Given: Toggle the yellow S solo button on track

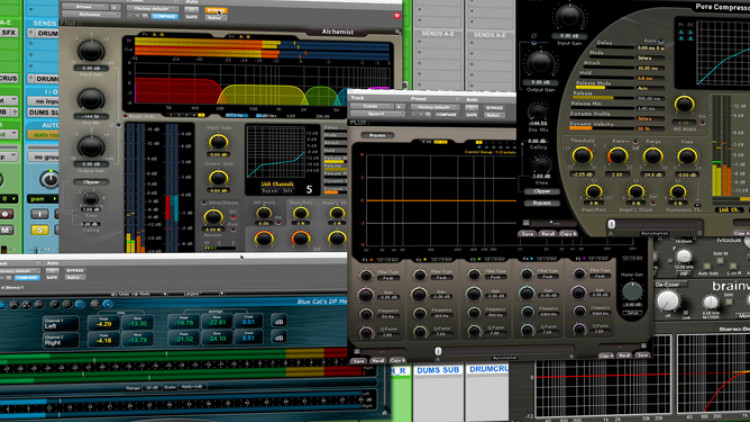Looking at the screenshot, I should [x=39, y=230].
